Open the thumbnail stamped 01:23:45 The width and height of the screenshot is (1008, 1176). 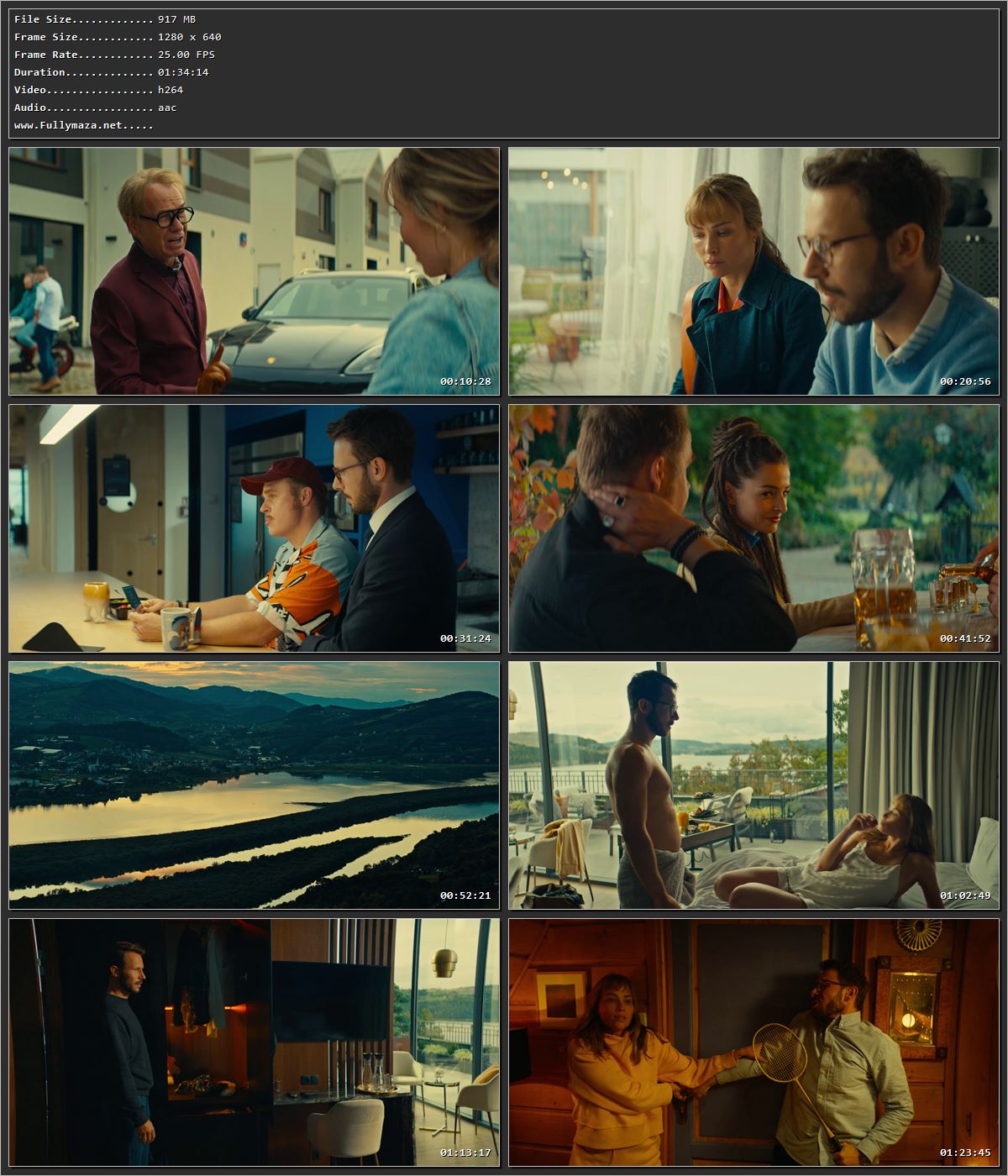[x=753, y=1042]
